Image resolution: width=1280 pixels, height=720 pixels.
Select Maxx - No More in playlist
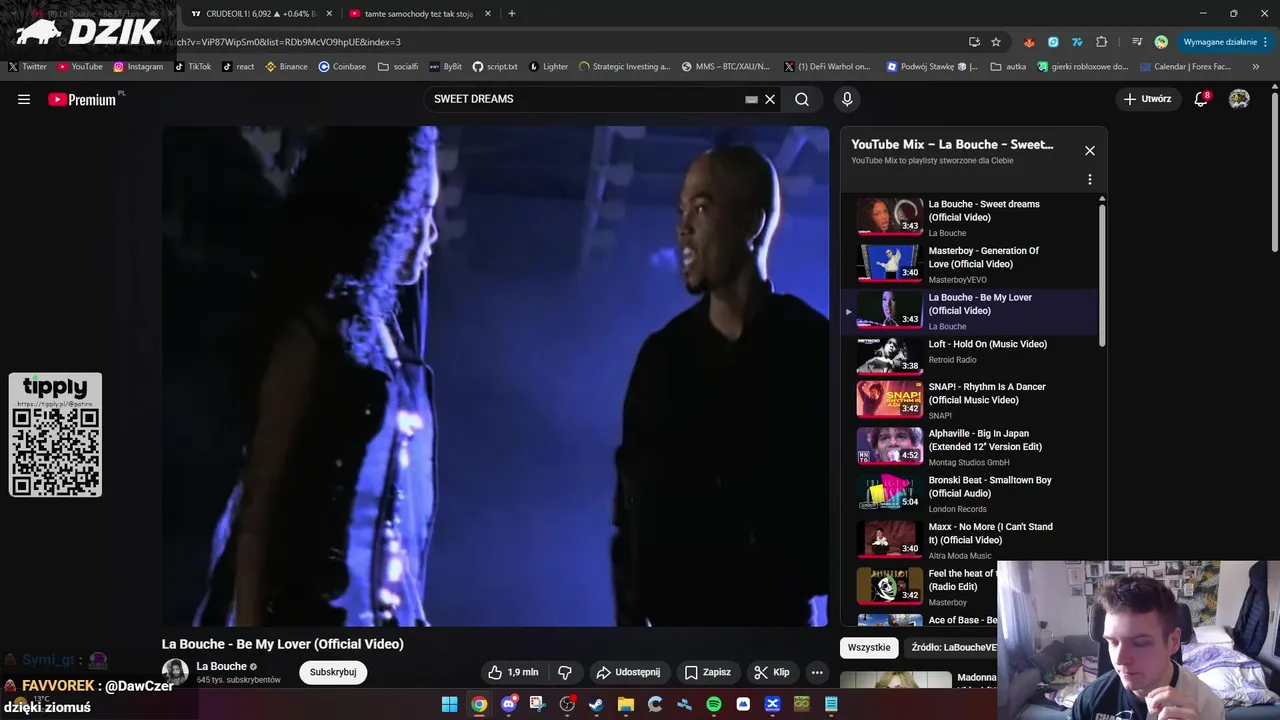coord(970,540)
